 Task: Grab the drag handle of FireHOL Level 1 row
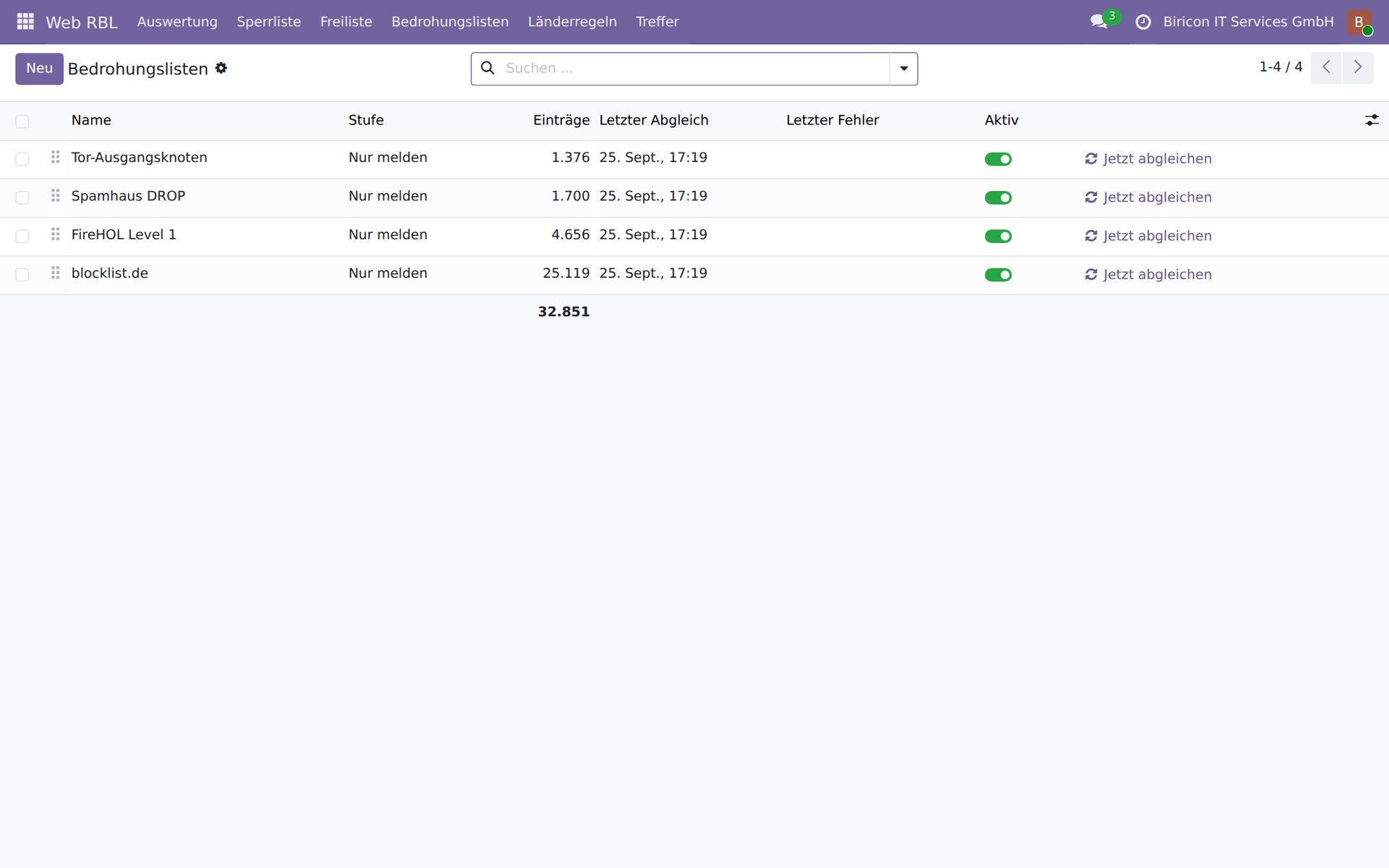55,234
